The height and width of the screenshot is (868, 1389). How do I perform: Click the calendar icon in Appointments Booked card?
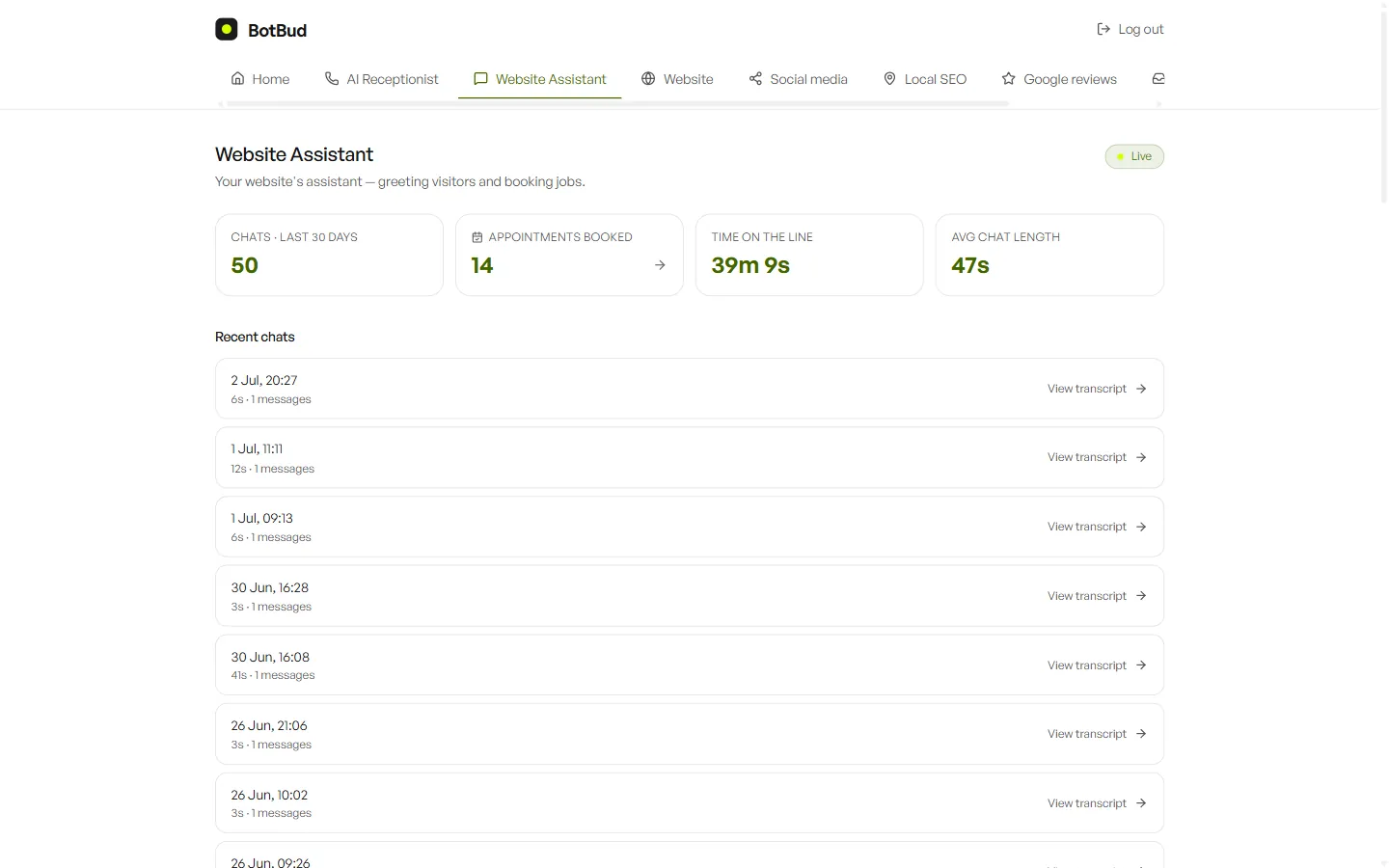pyautogui.click(x=477, y=237)
